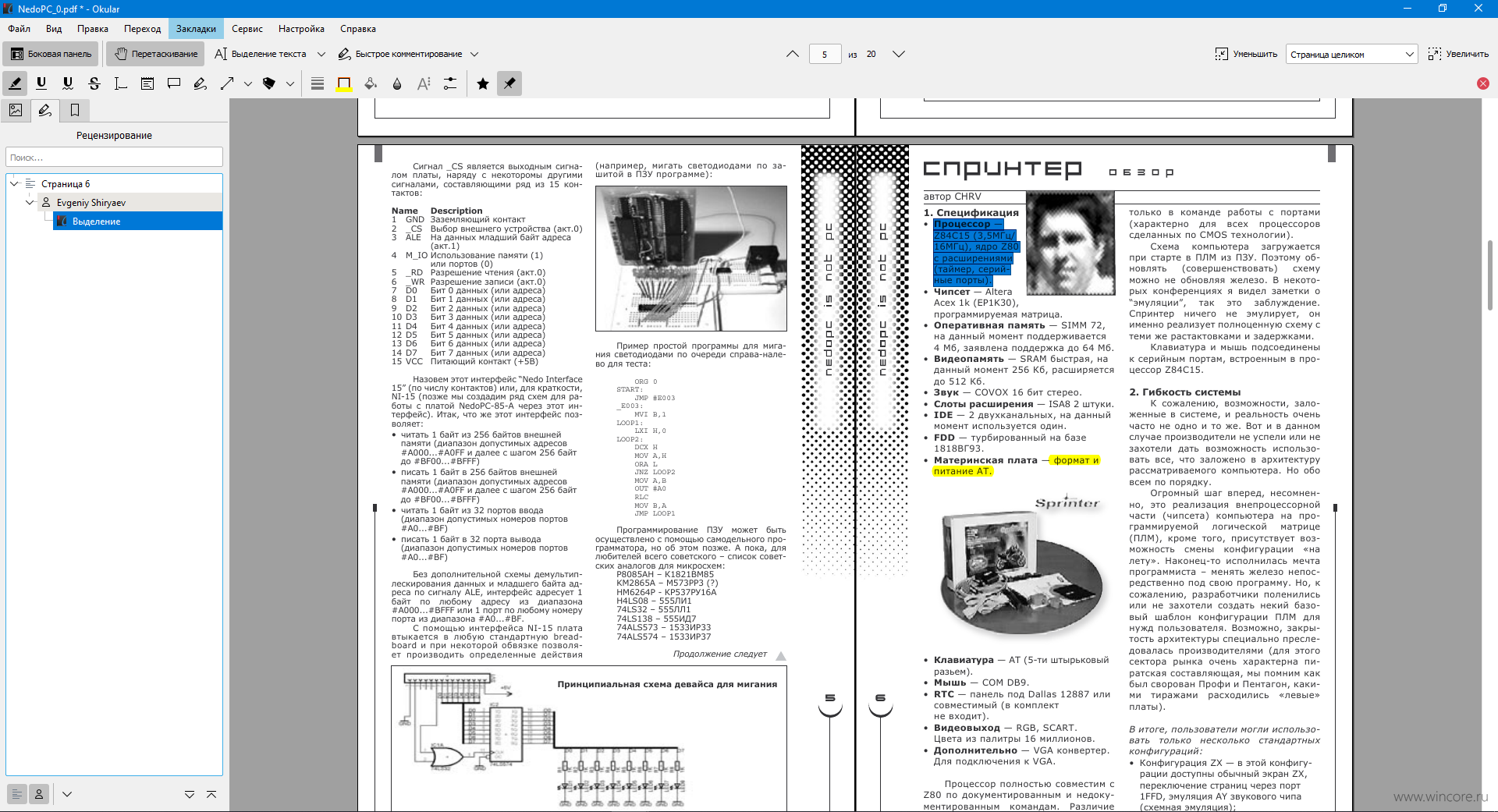Select the Inline note tool
Image resolution: width=1498 pixels, height=812 pixels.
(147, 83)
